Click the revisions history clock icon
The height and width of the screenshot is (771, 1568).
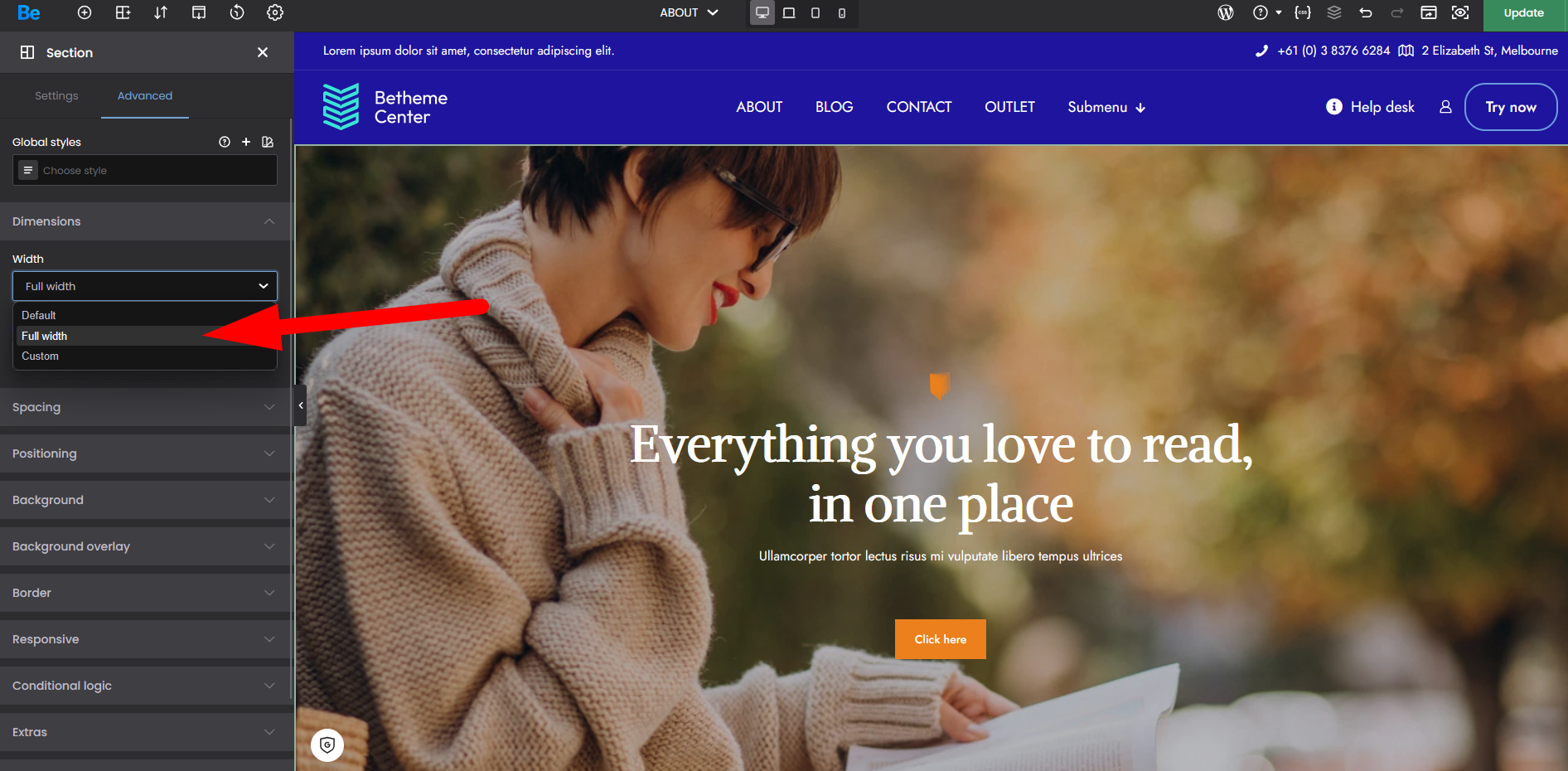click(x=237, y=12)
